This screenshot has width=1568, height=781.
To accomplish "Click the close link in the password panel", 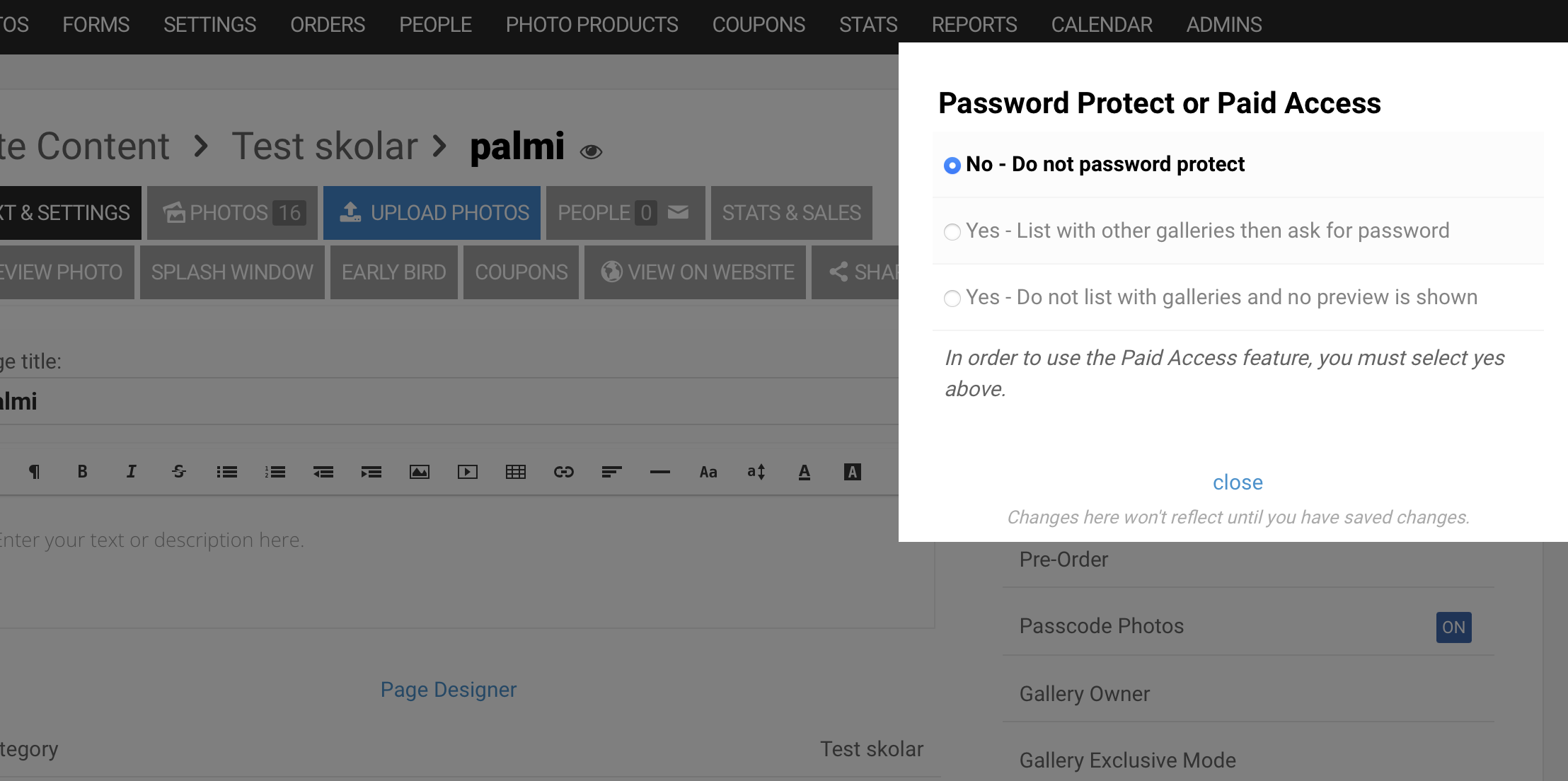I will click(1238, 482).
